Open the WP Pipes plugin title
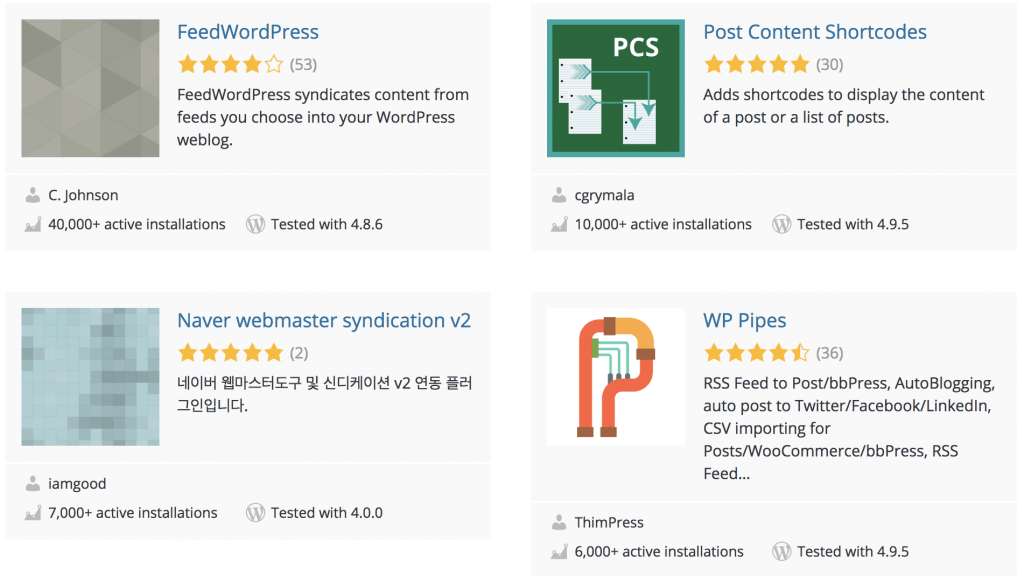Viewport: 1024px width, 576px height. coord(744,321)
